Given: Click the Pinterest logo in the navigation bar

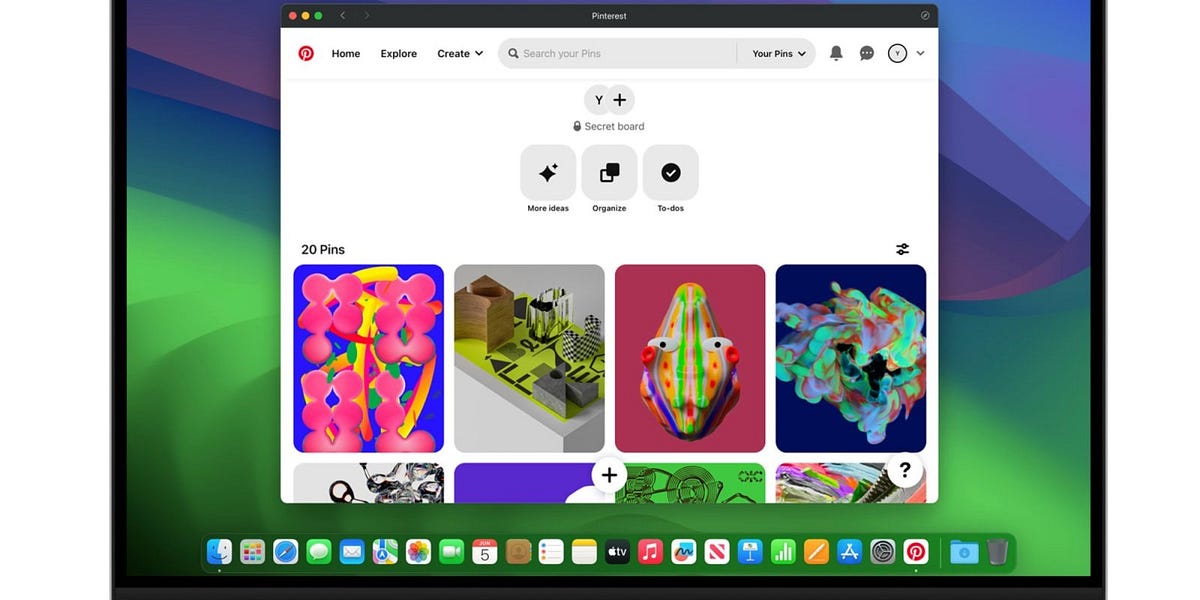Looking at the screenshot, I should coord(305,53).
